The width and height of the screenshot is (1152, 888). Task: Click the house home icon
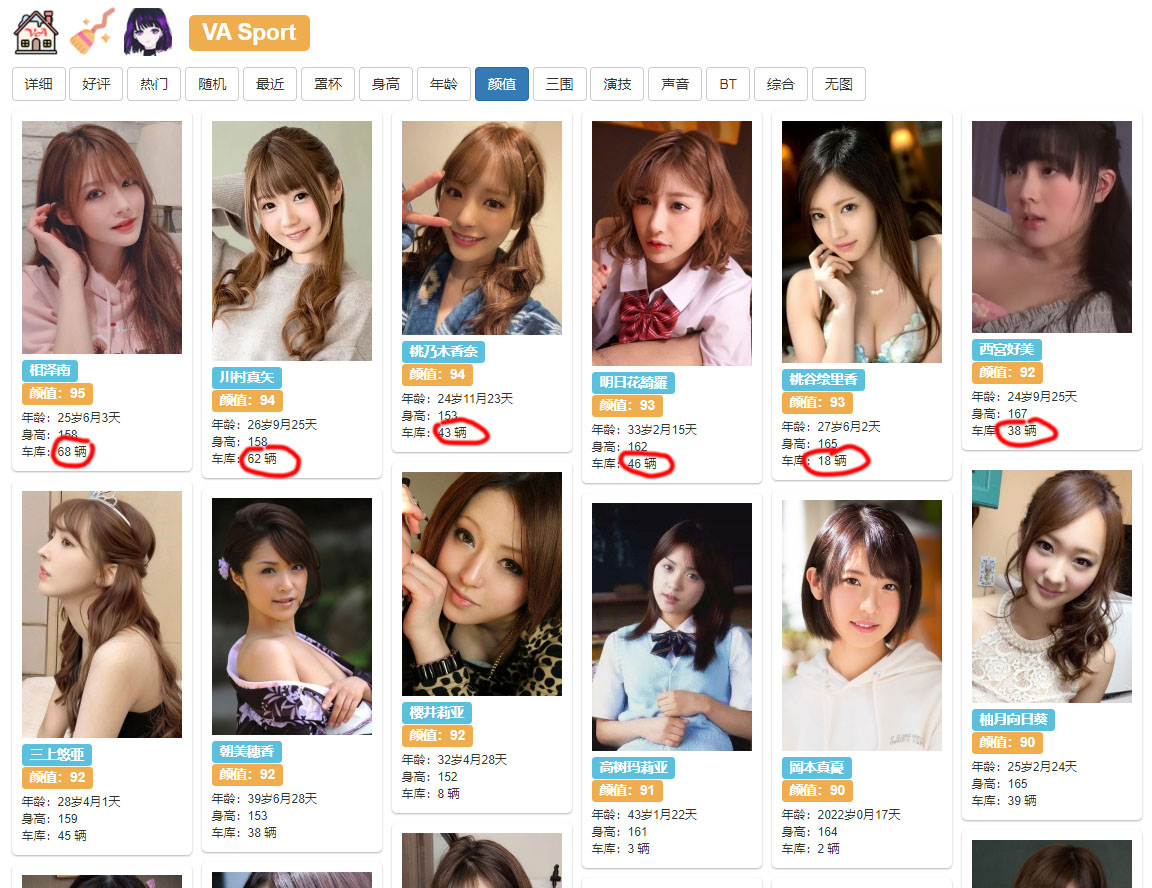pos(36,32)
